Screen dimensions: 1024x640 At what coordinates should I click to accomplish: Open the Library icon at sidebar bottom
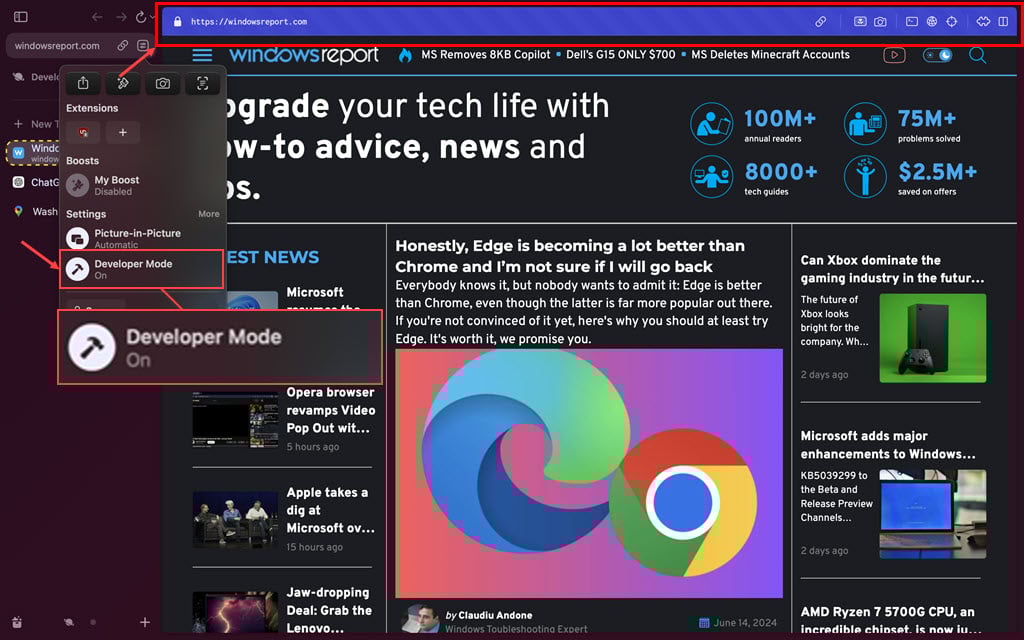17,622
